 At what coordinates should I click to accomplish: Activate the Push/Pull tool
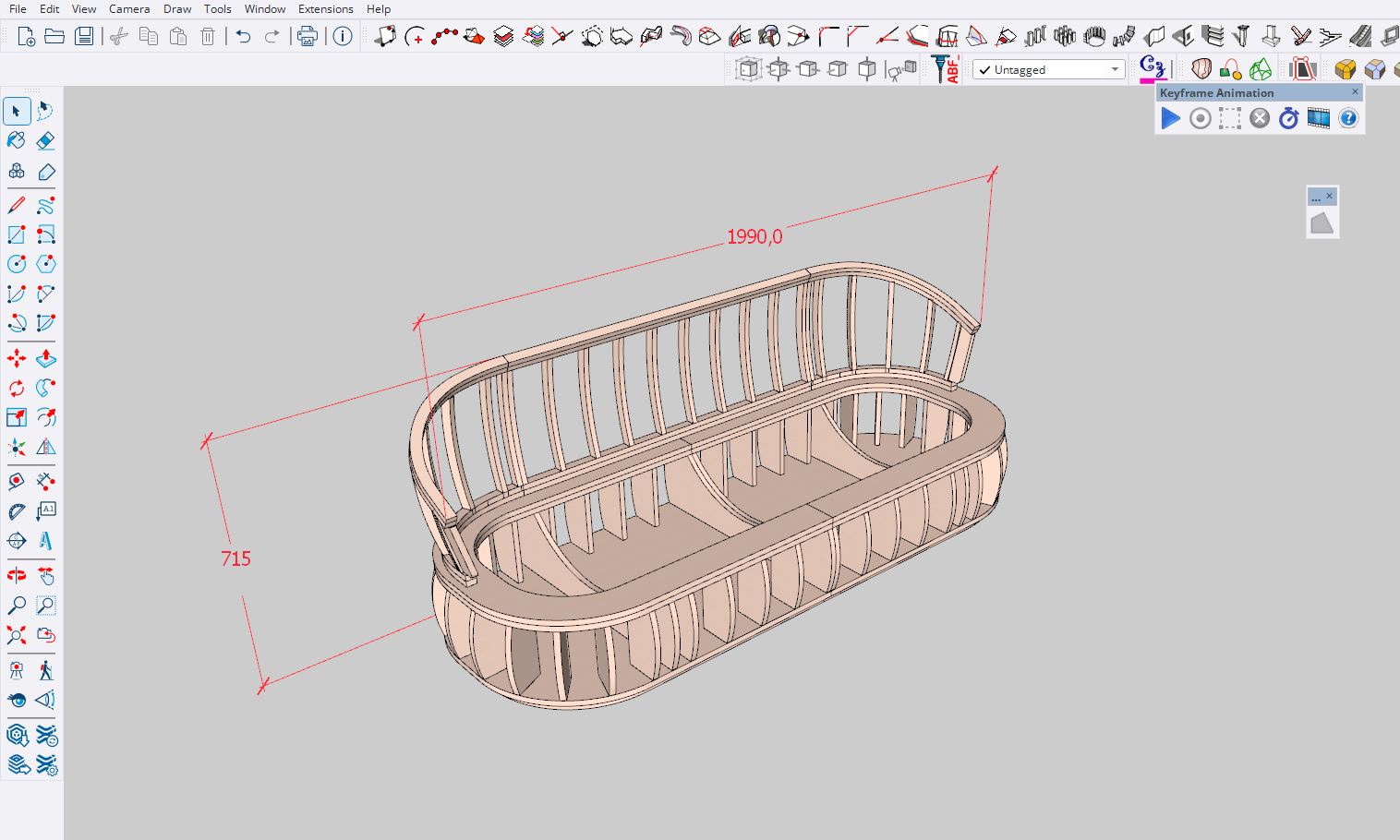coord(45,358)
